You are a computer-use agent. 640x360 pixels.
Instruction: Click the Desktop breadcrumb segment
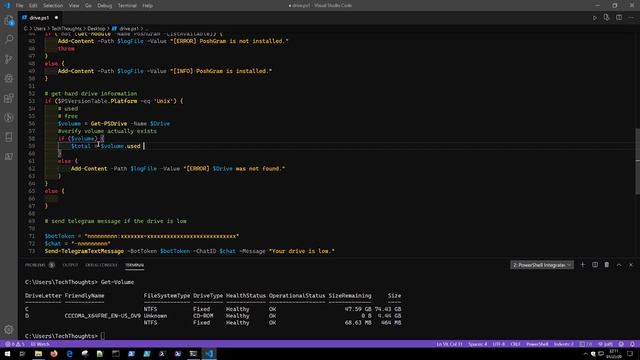(x=96, y=29)
